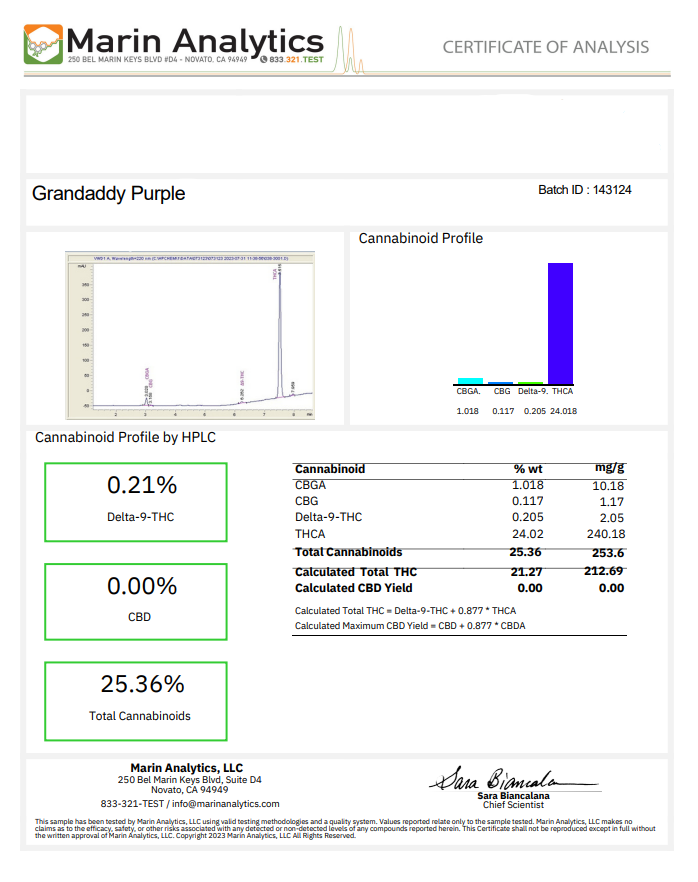Click the 0.00% CBD result box

pyautogui.click(x=136, y=602)
